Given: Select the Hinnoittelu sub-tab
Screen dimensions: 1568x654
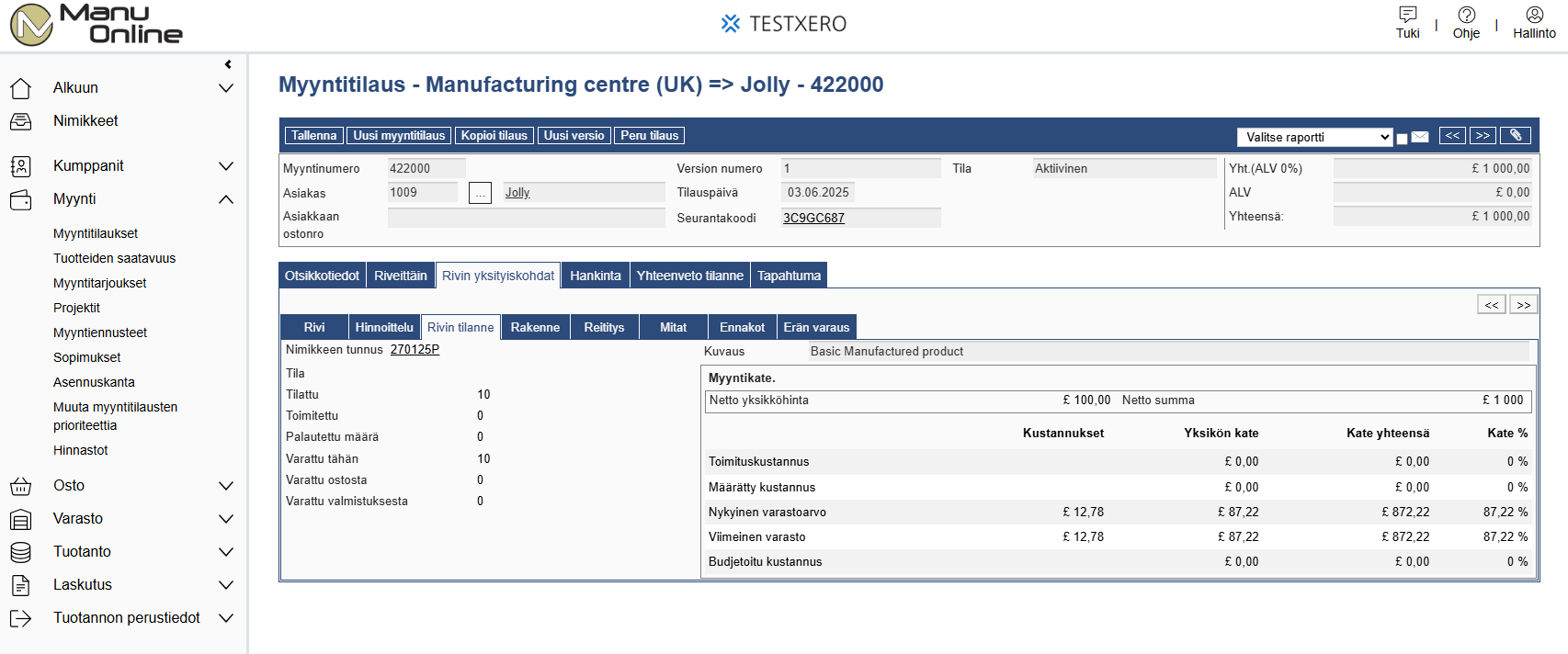Looking at the screenshot, I should [384, 327].
